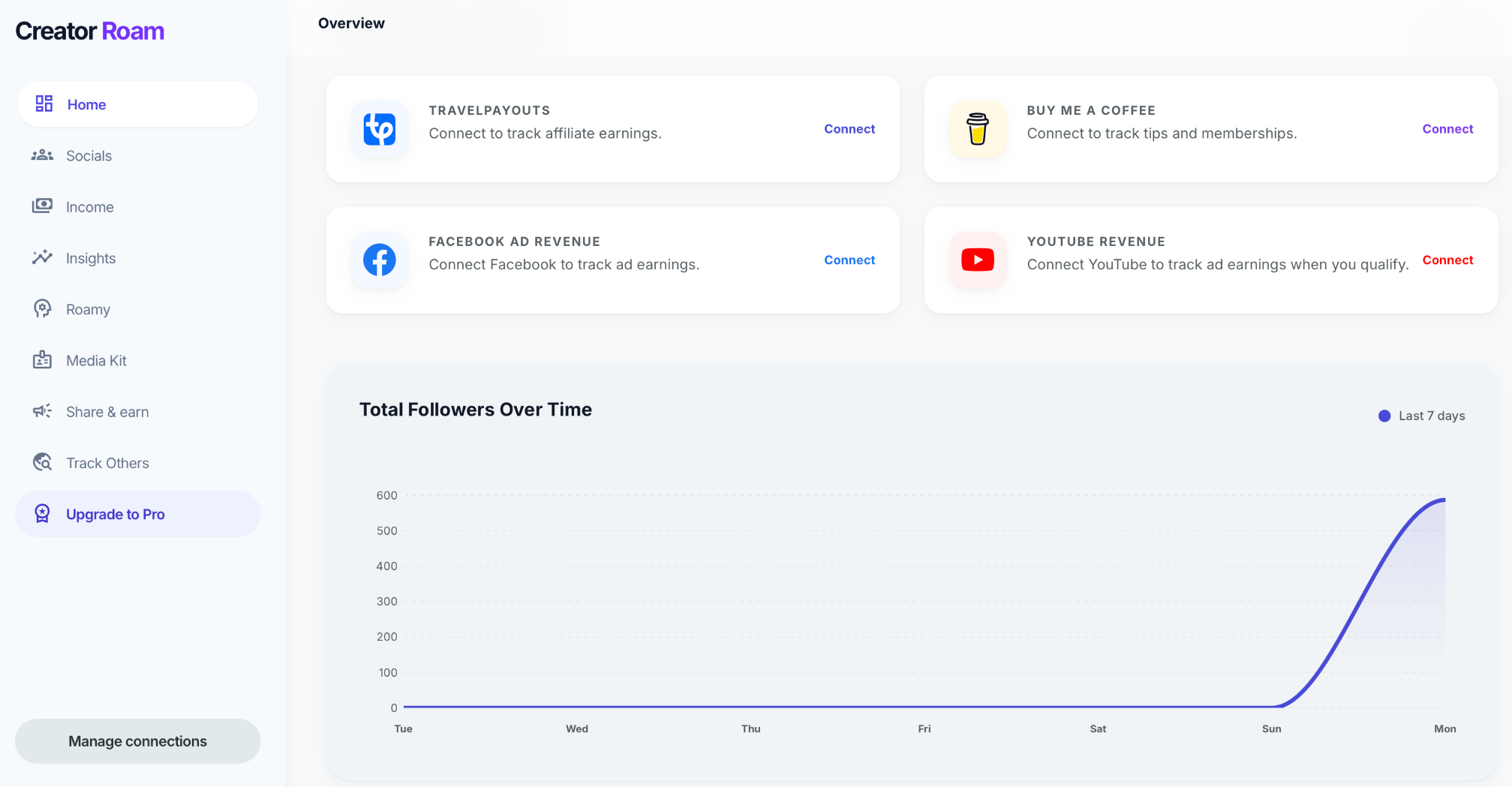This screenshot has width=1512, height=787.
Task: Click the Manage connections button
Action: click(137, 741)
